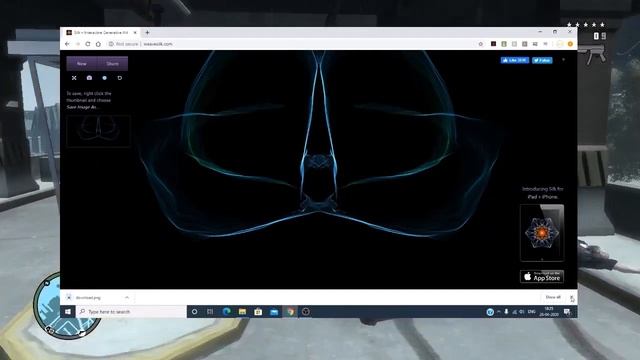Click the green extension icon in the toolbar

pos(504,44)
